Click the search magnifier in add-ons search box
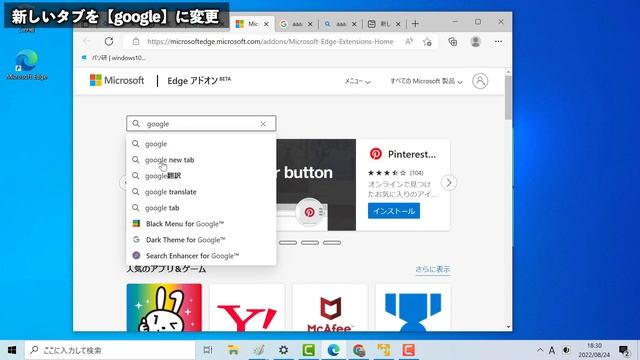Image resolution: width=640 pixels, height=360 pixels. coord(136,123)
